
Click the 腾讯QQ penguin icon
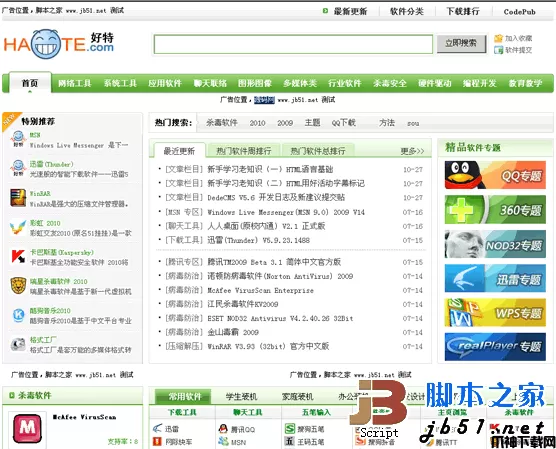point(223,428)
